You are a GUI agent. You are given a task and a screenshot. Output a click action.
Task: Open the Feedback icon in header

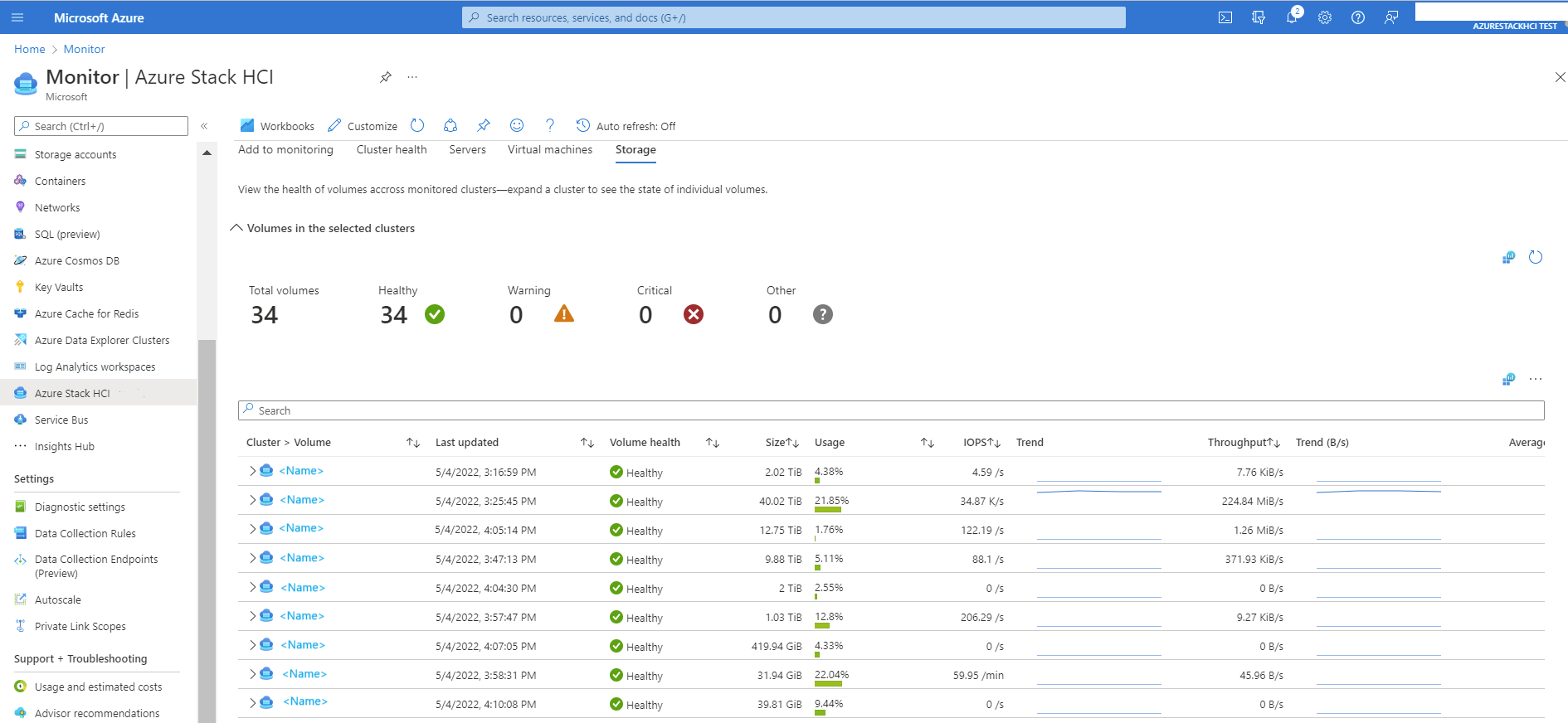click(1391, 17)
